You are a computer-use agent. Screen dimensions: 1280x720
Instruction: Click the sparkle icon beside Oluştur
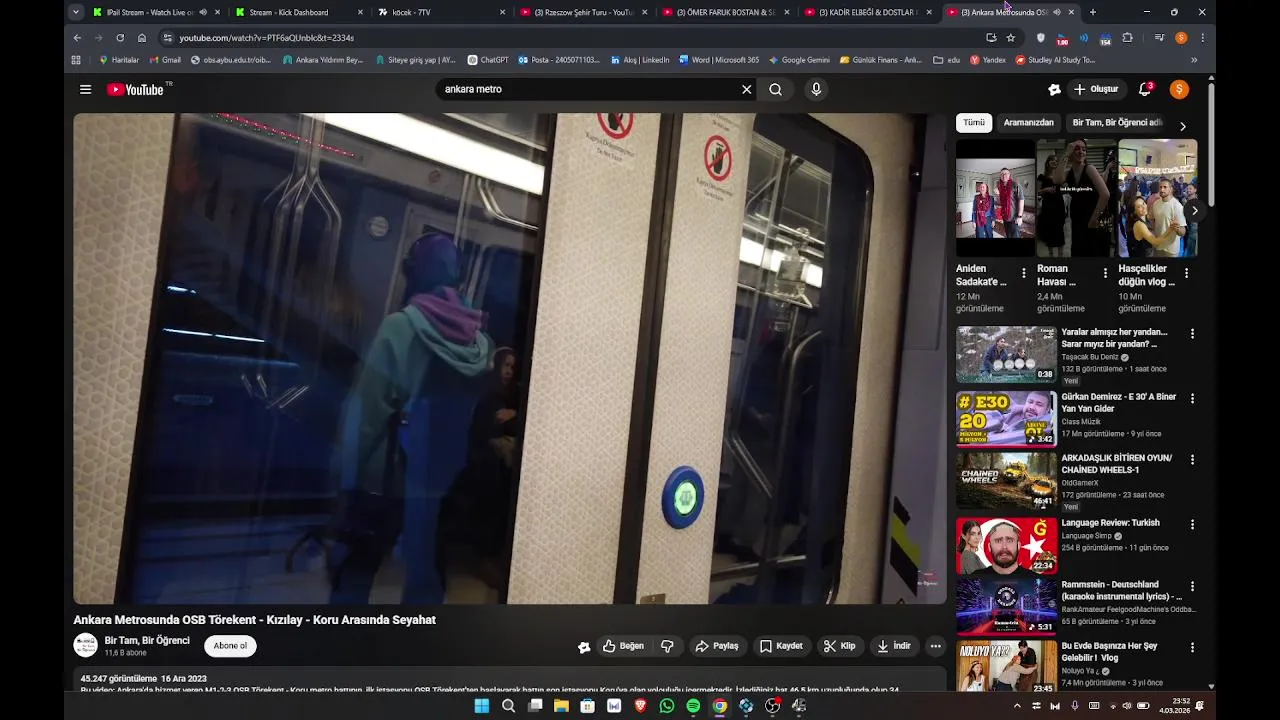[1054, 89]
